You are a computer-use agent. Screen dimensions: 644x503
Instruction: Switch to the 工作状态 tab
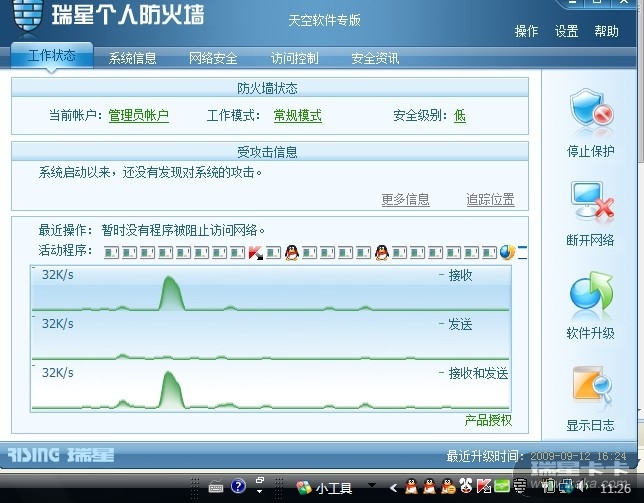52,55
